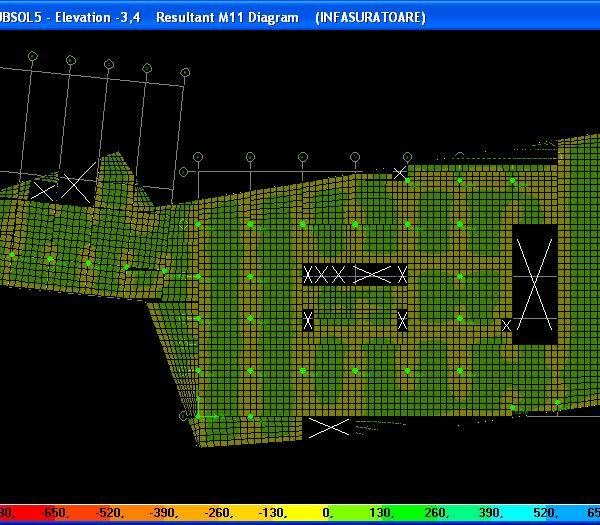Select the long central opening with X marks
600x525 pixels.
pos(355,274)
